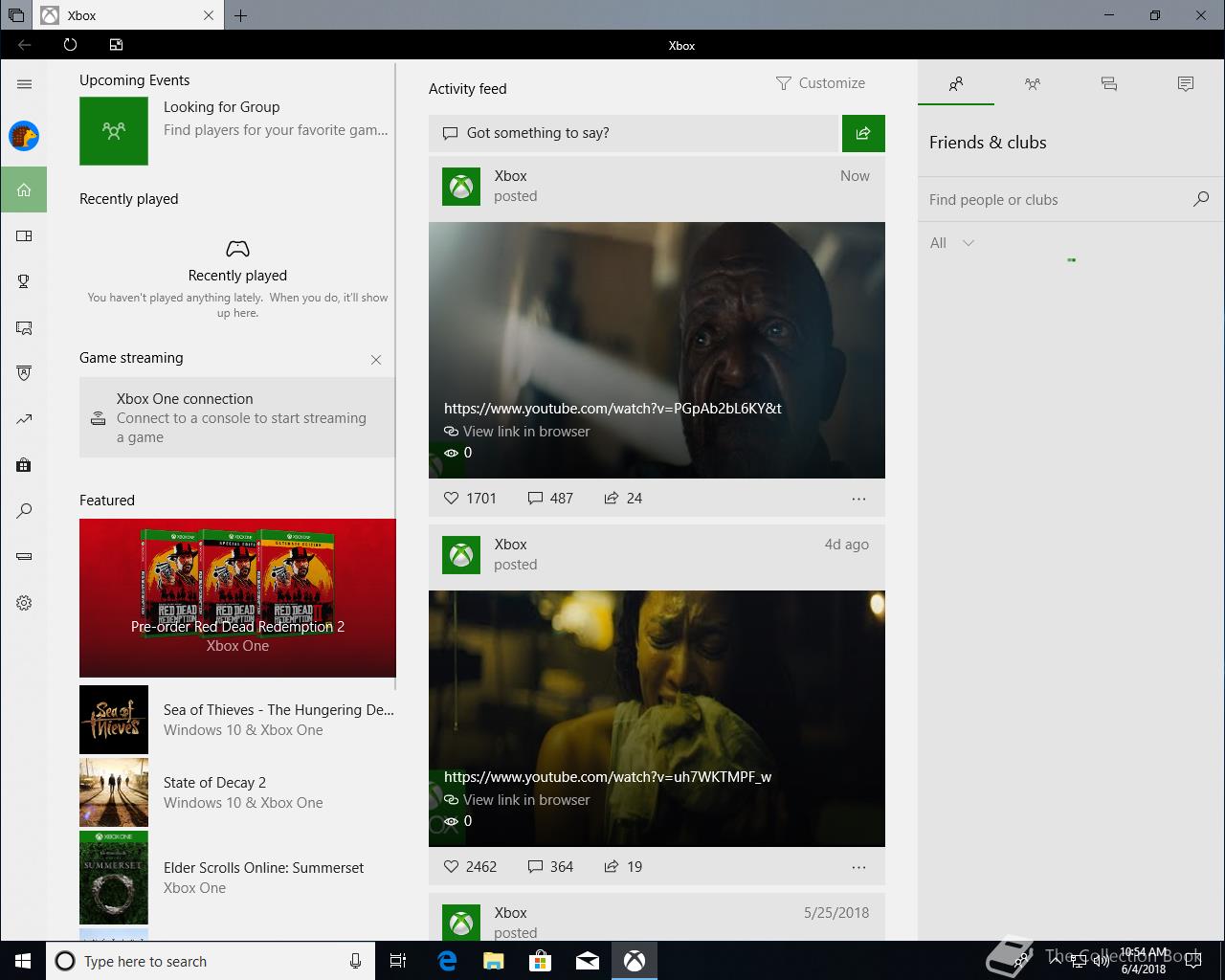Open the profile avatar in the sidebar

pos(24,136)
